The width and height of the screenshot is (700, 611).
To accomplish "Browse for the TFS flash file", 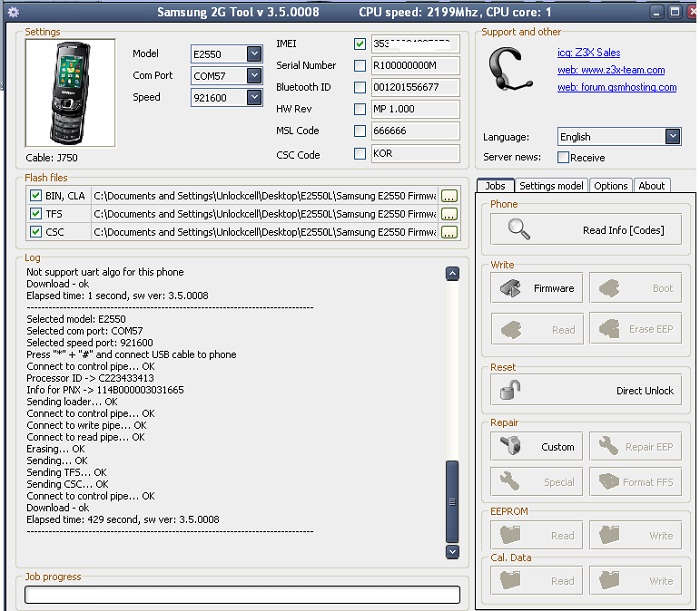I will [x=449, y=214].
